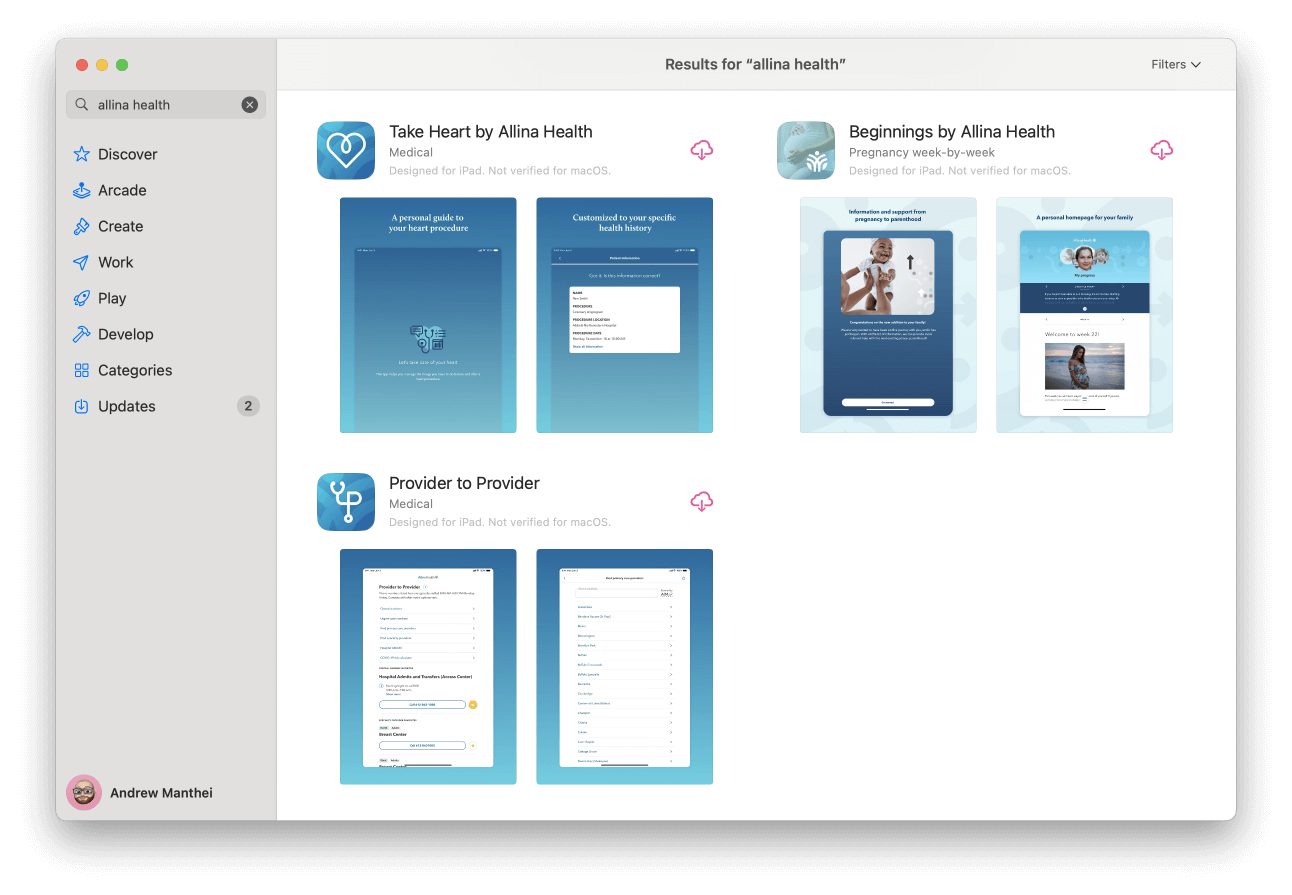Click 'Pregnancy week-by-week' subtitle text
This screenshot has height=895, width=1292.
tap(922, 153)
